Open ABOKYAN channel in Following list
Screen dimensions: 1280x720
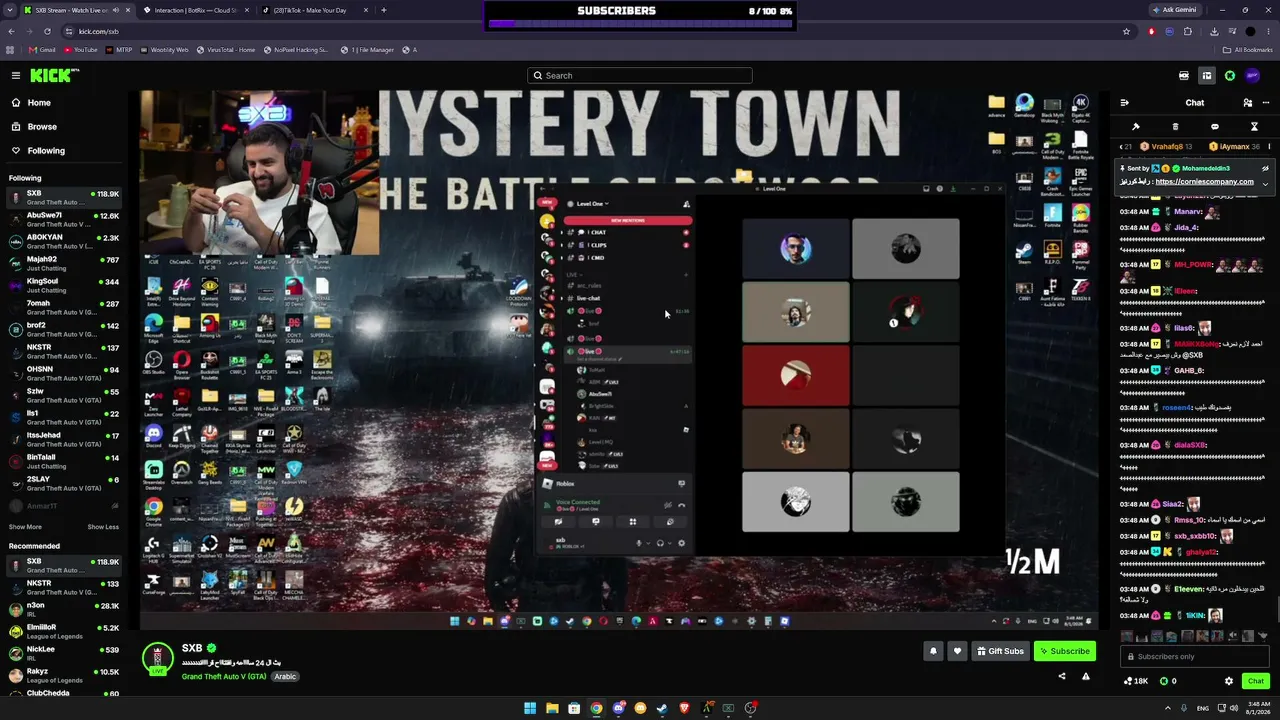click(64, 242)
